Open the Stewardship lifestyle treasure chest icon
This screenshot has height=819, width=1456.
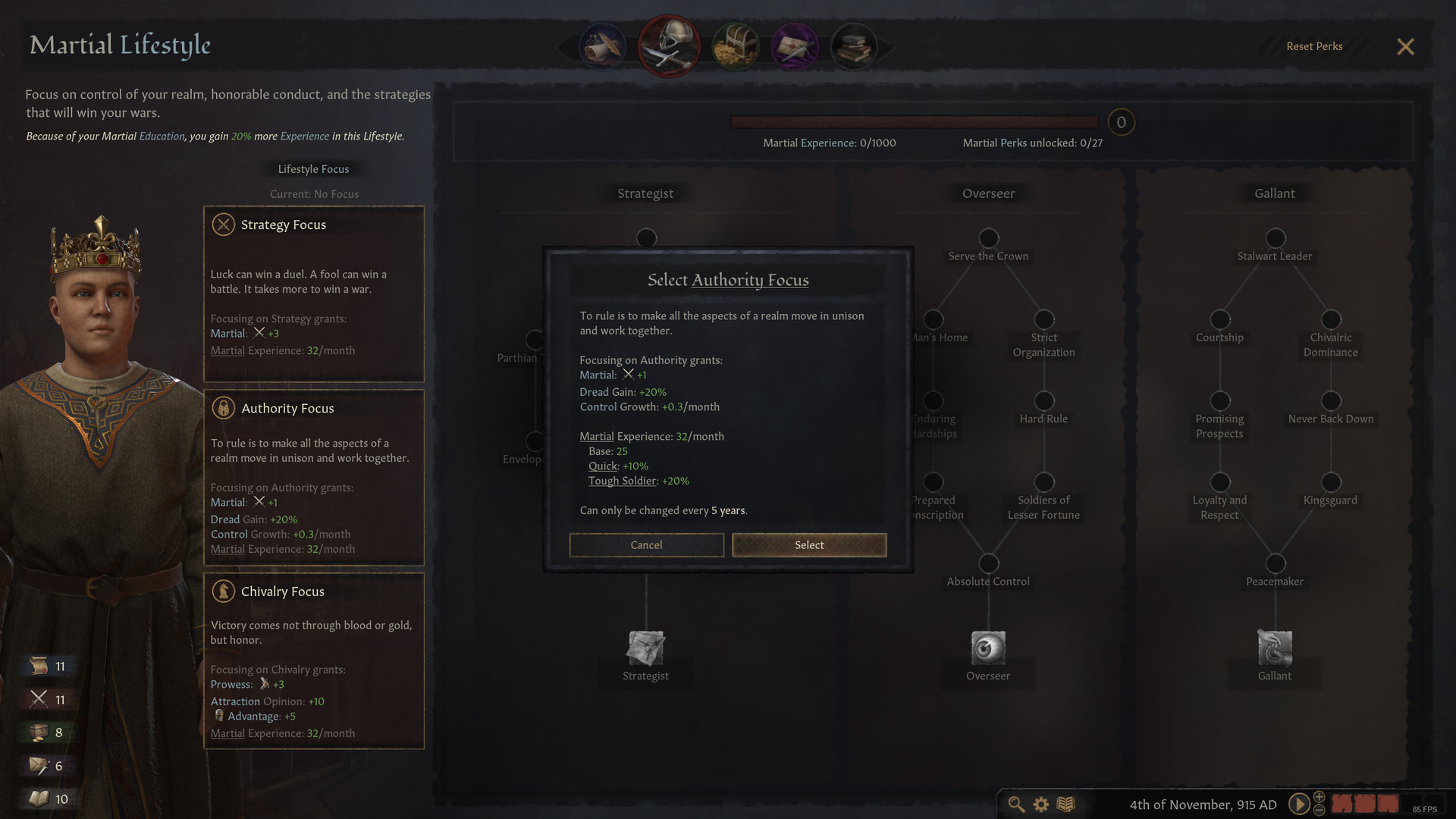tap(735, 47)
